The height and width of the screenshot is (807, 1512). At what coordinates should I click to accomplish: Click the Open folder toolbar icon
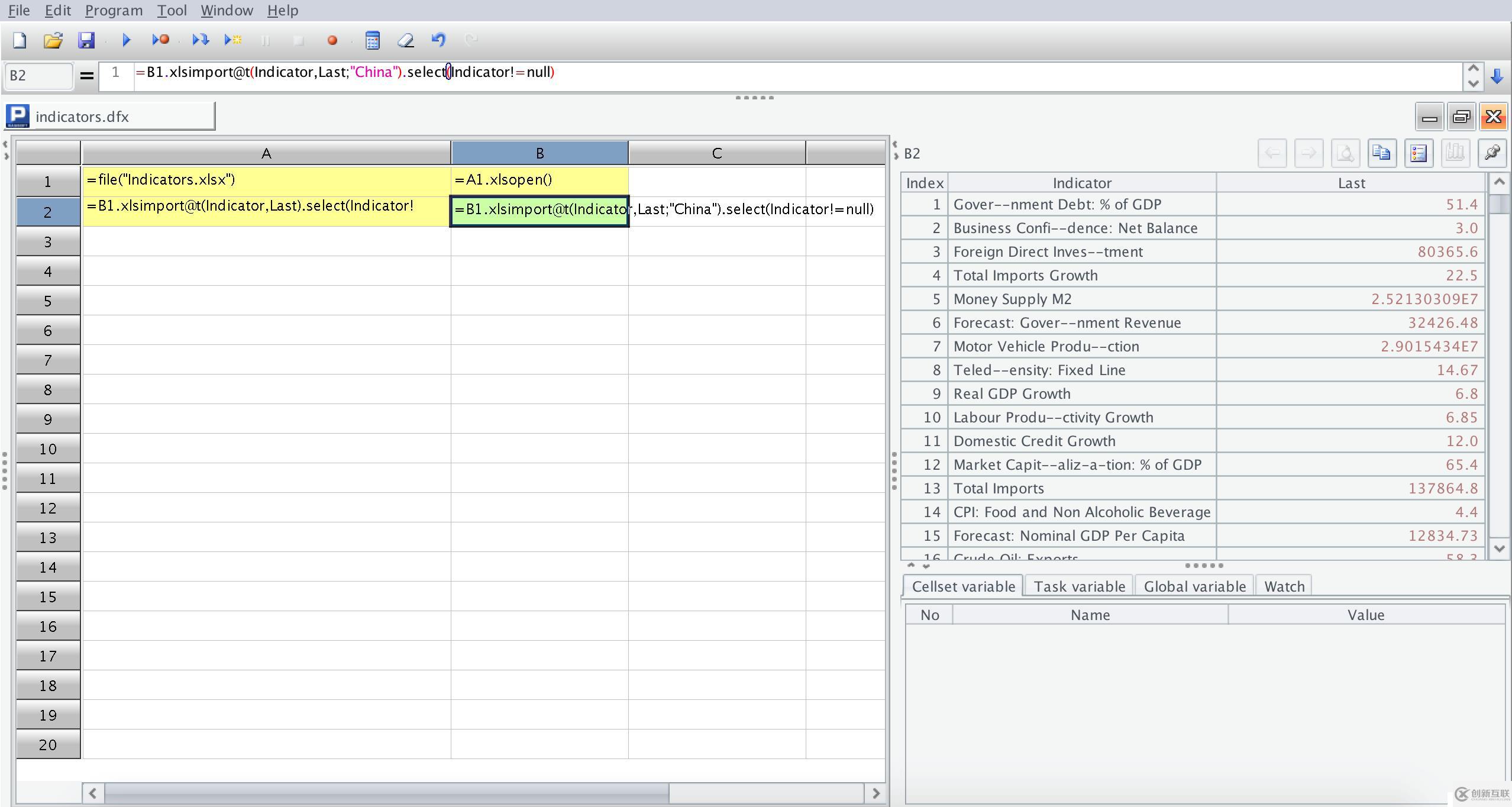[x=53, y=40]
